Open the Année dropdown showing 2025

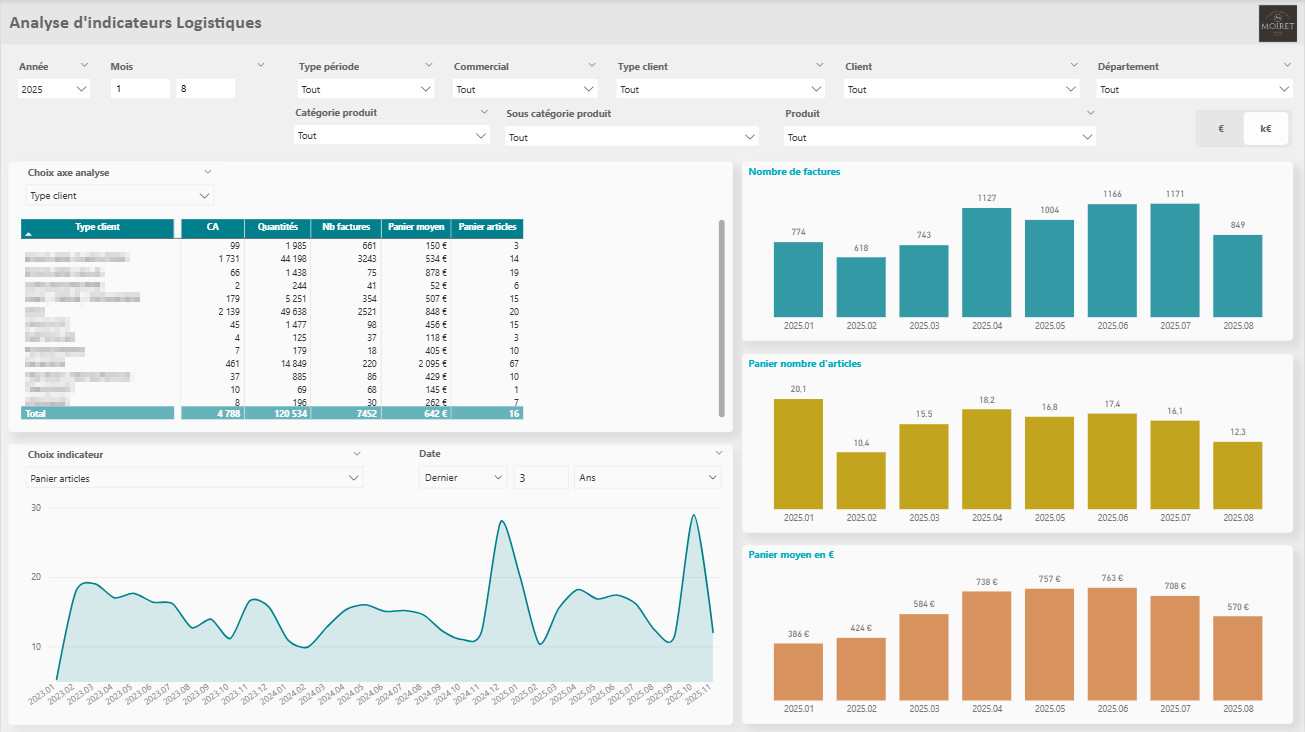[54, 89]
